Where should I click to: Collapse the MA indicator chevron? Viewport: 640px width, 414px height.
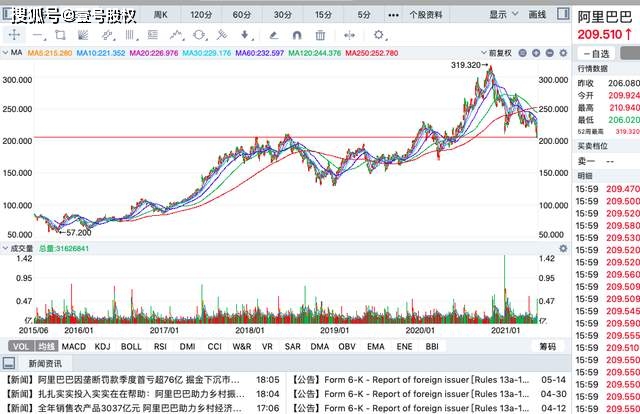(x=5, y=53)
